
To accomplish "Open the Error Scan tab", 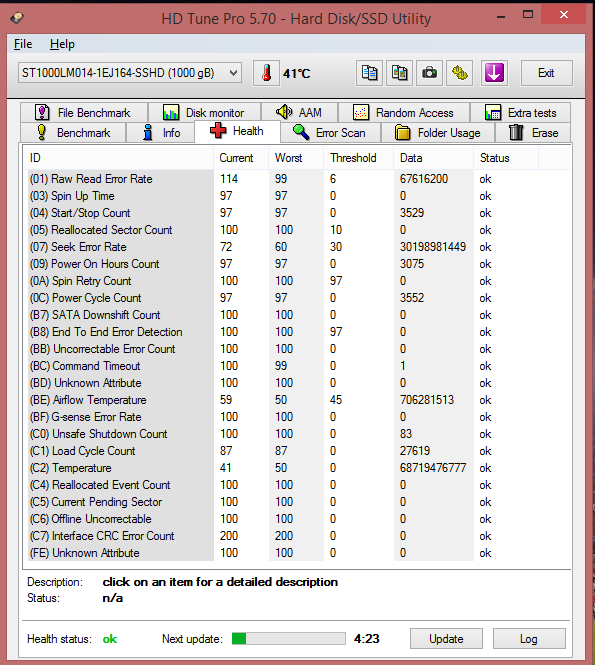I will tap(330, 133).
